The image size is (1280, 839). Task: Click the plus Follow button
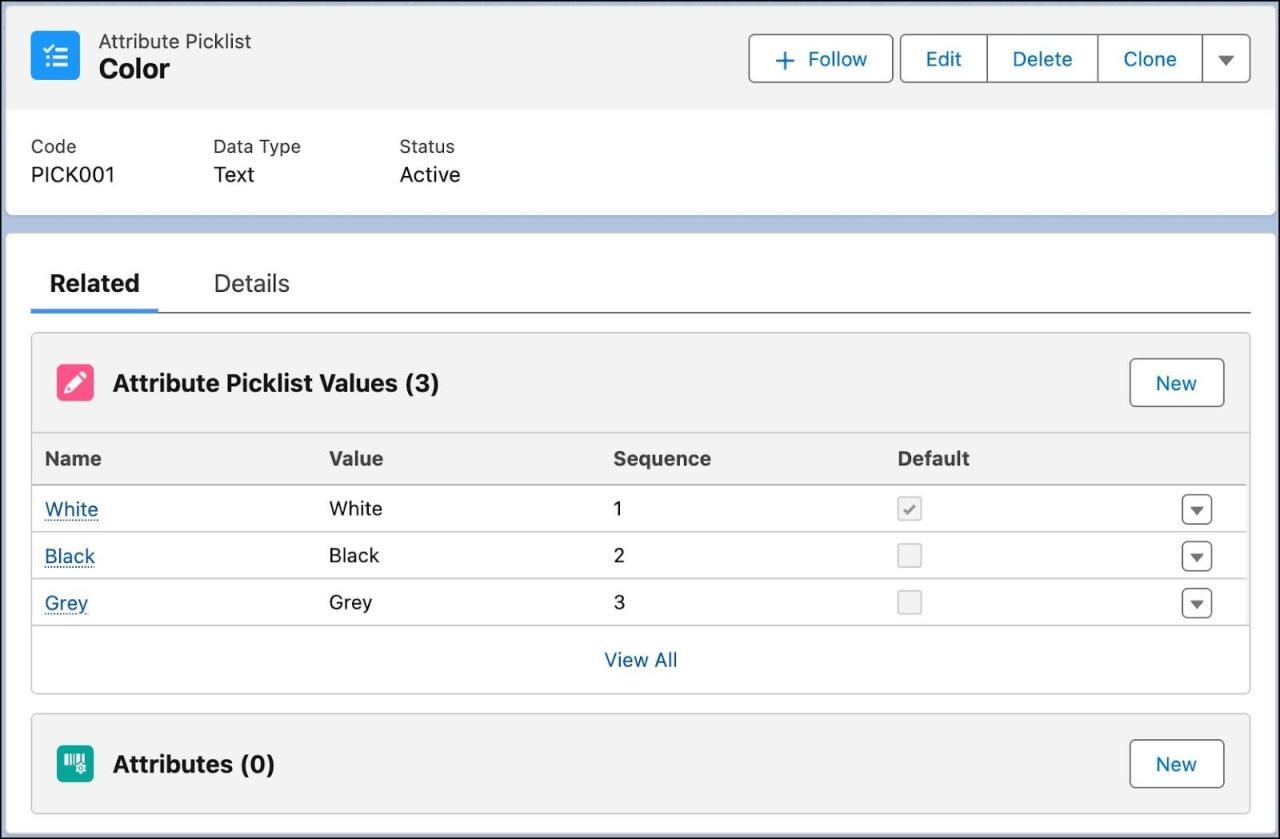click(820, 59)
